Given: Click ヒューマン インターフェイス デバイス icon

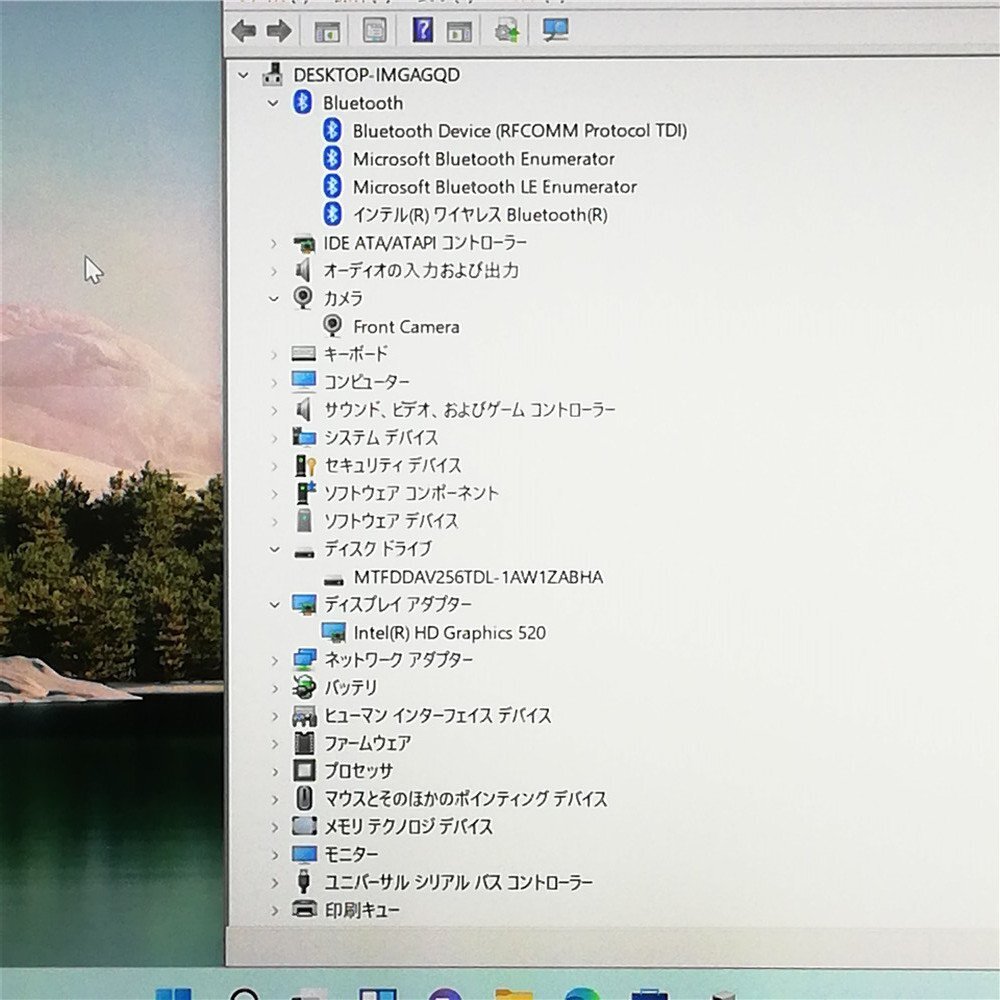Looking at the screenshot, I should point(304,716).
